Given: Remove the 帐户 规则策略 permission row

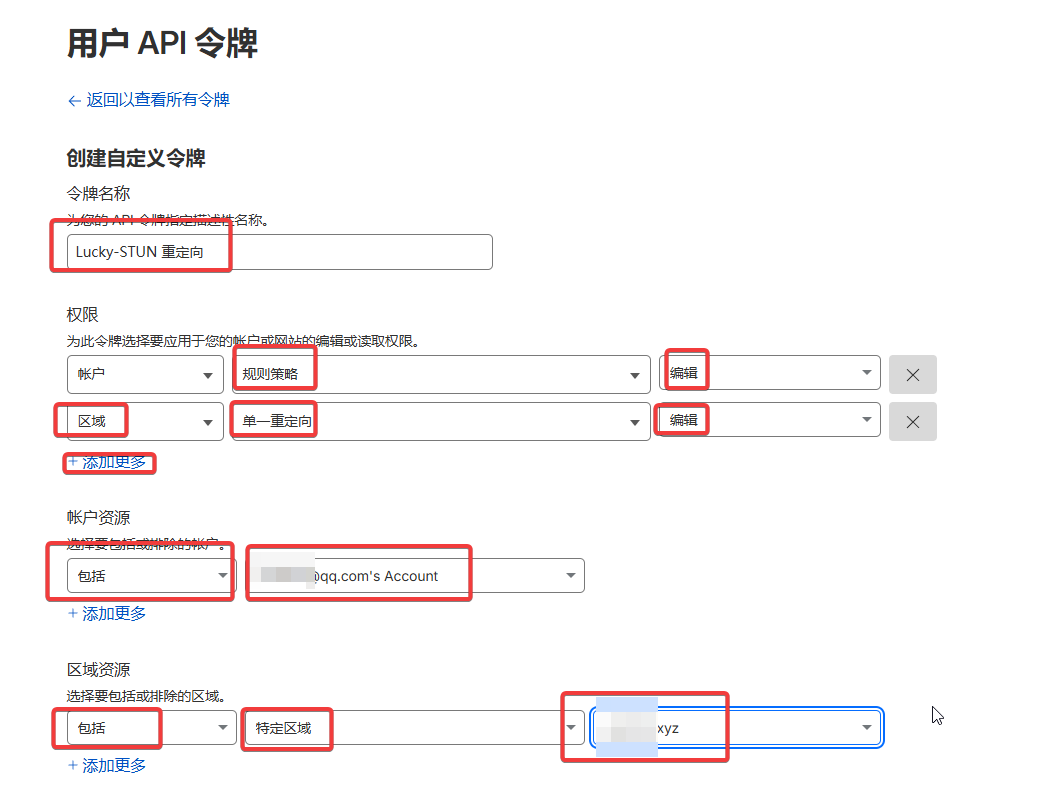Looking at the screenshot, I should point(912,374).
